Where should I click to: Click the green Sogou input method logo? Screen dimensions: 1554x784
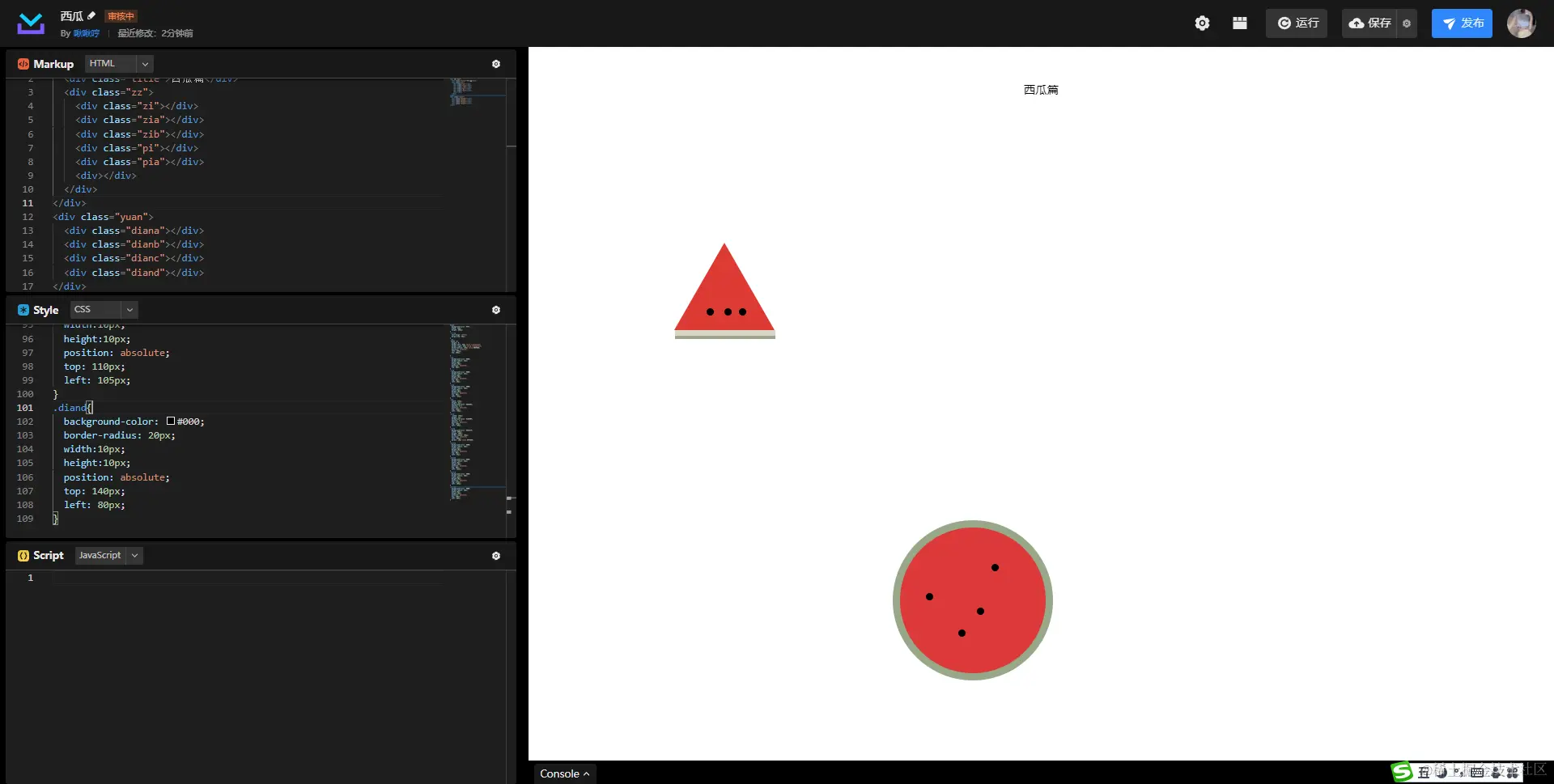click(1402, 772)
